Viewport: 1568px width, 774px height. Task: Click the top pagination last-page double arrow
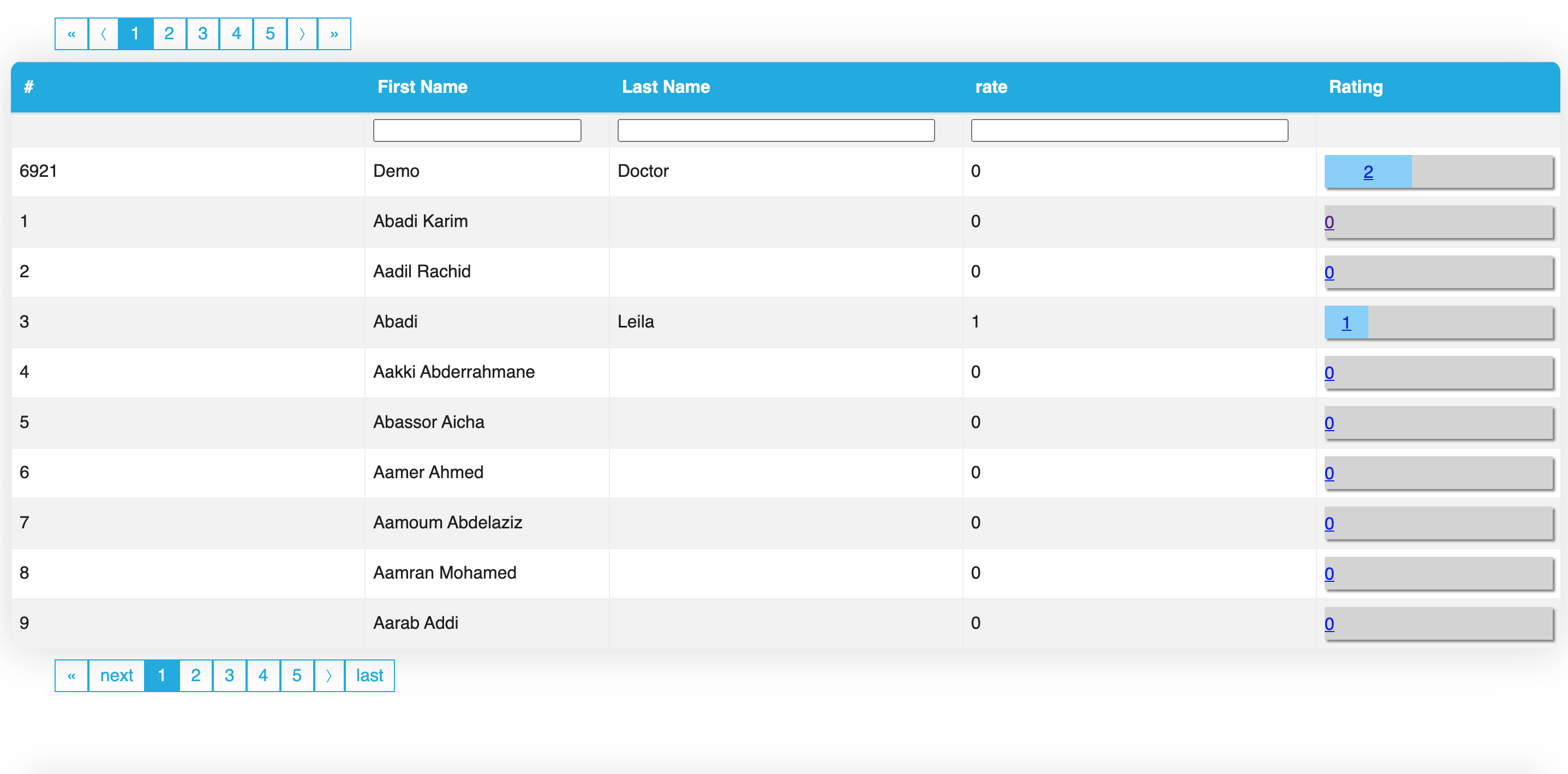click(x=334, y=34)
